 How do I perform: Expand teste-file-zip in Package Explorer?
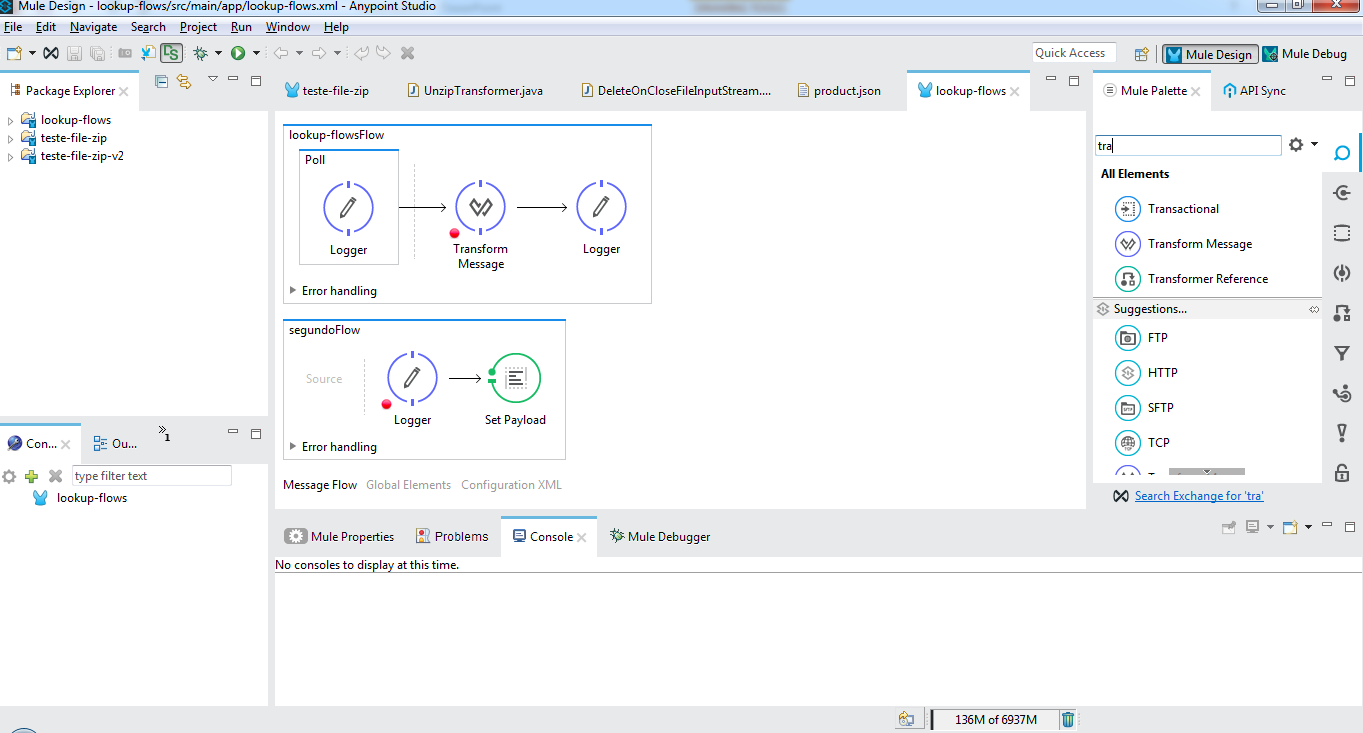click(x=10, y=137)
